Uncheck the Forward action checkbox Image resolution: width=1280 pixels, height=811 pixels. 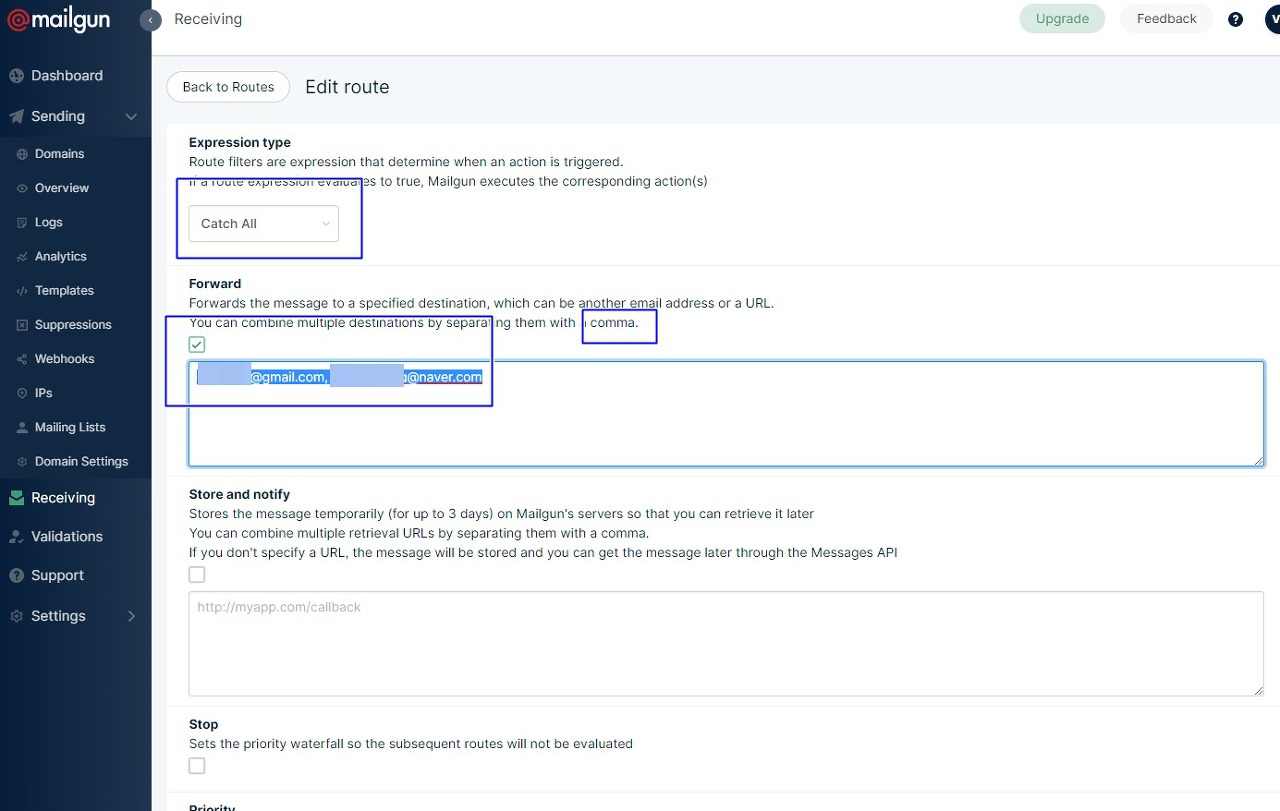click(x=197, y=345)
